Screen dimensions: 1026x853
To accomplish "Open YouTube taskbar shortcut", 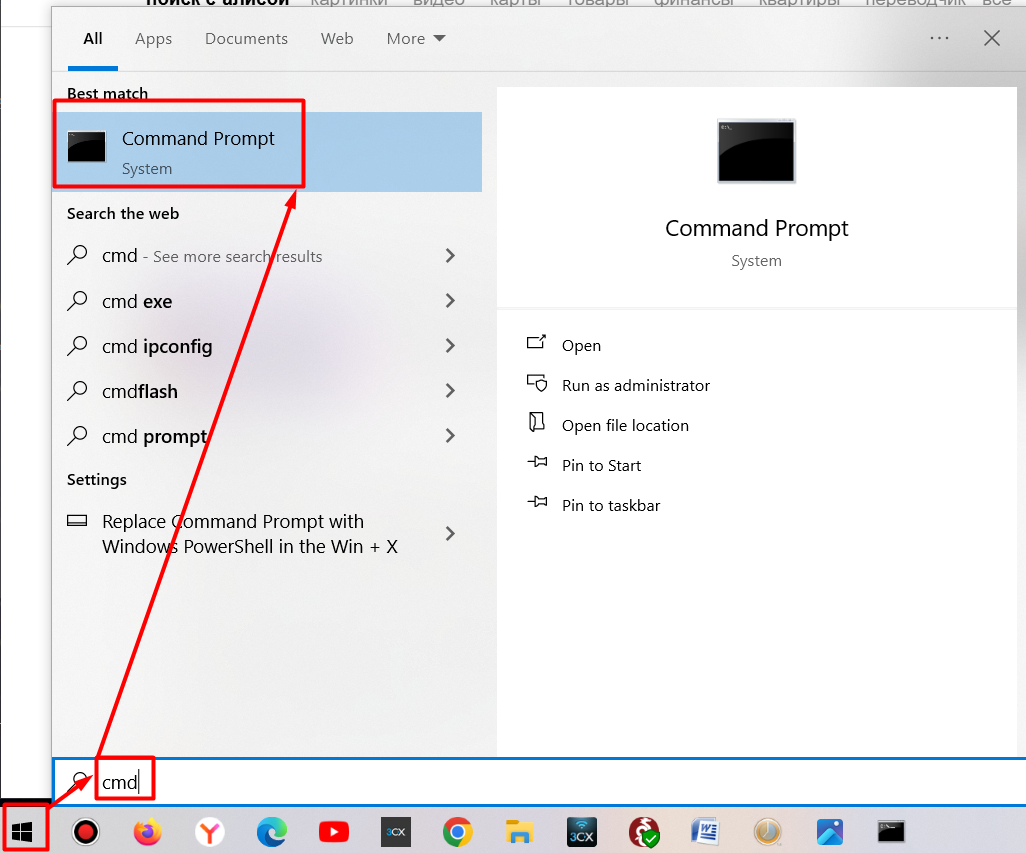I will coord(334,831).
